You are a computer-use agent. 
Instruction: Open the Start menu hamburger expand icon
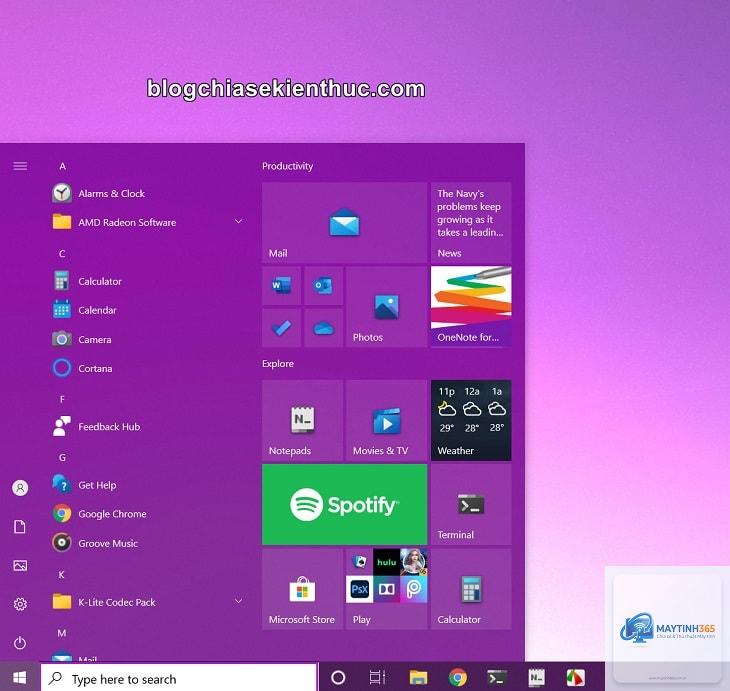(20, 166)
